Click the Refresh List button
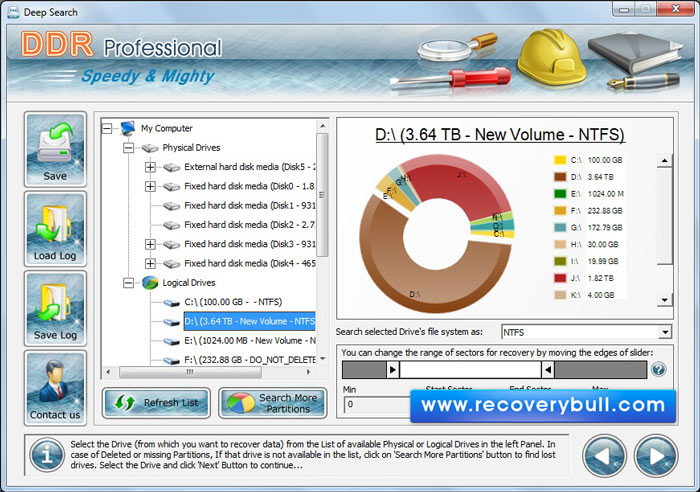The width and height of the screenshot is (700, 492). coord(156,403)
